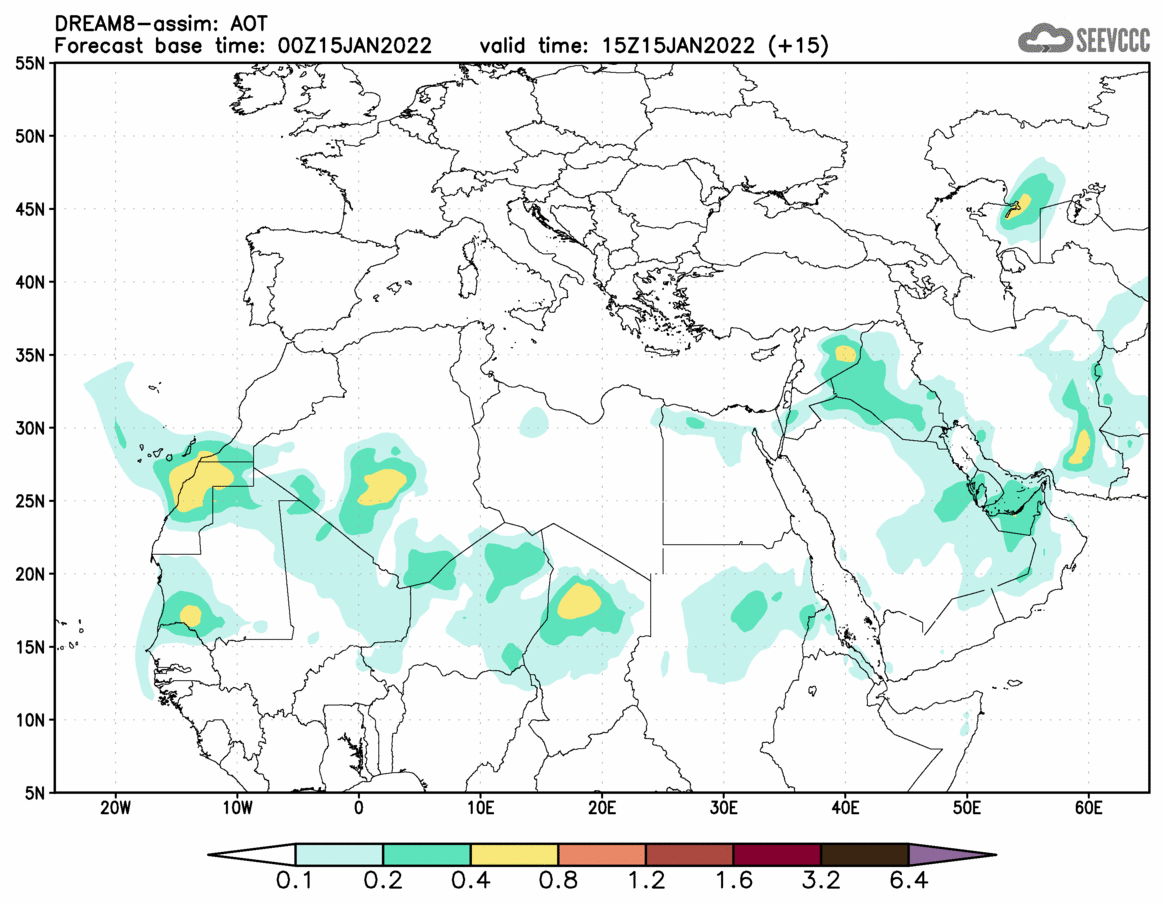
Task: Click the '40N' latitude label
Action: click(x=30, y=282)
